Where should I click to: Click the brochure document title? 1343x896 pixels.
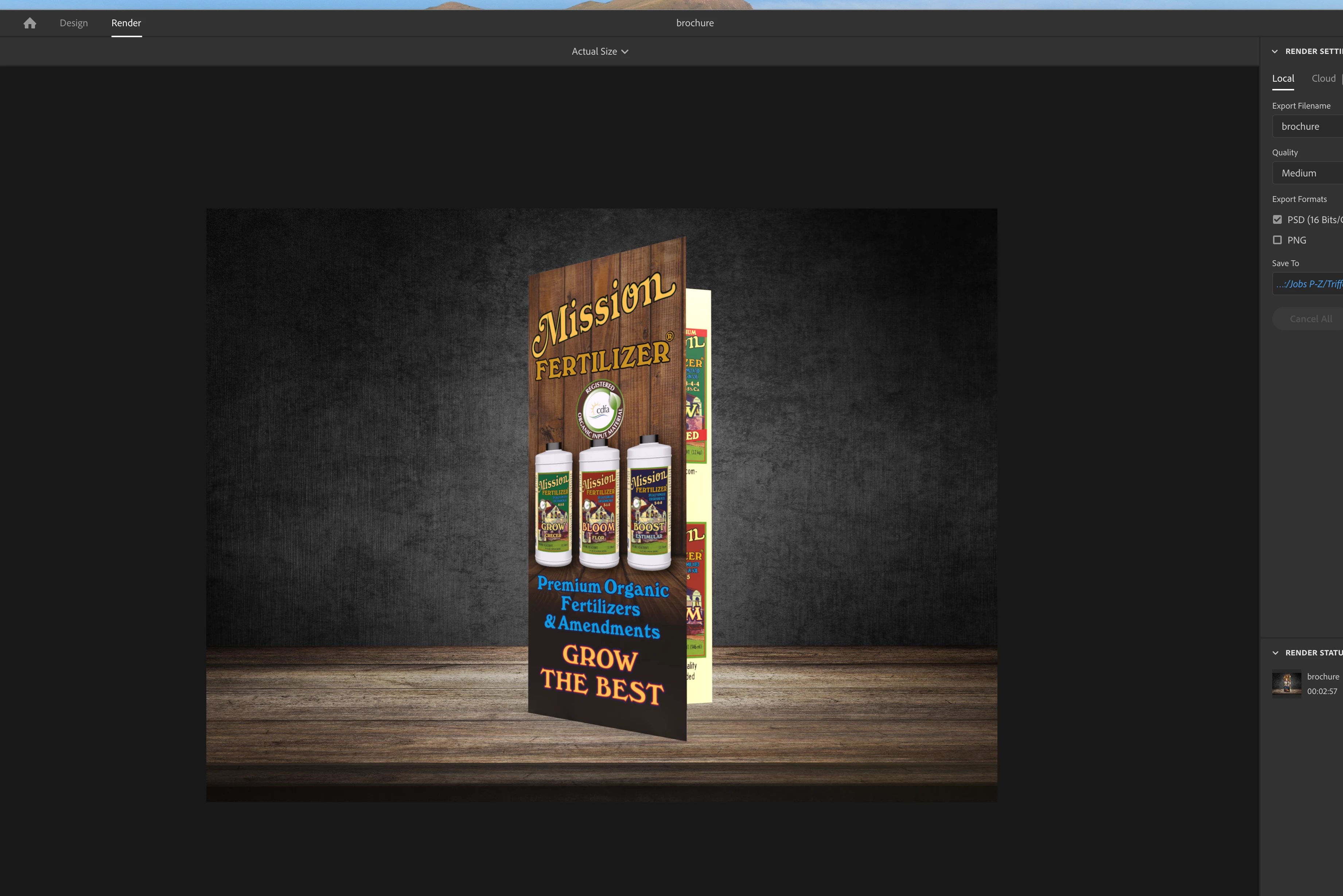(694, 23)
